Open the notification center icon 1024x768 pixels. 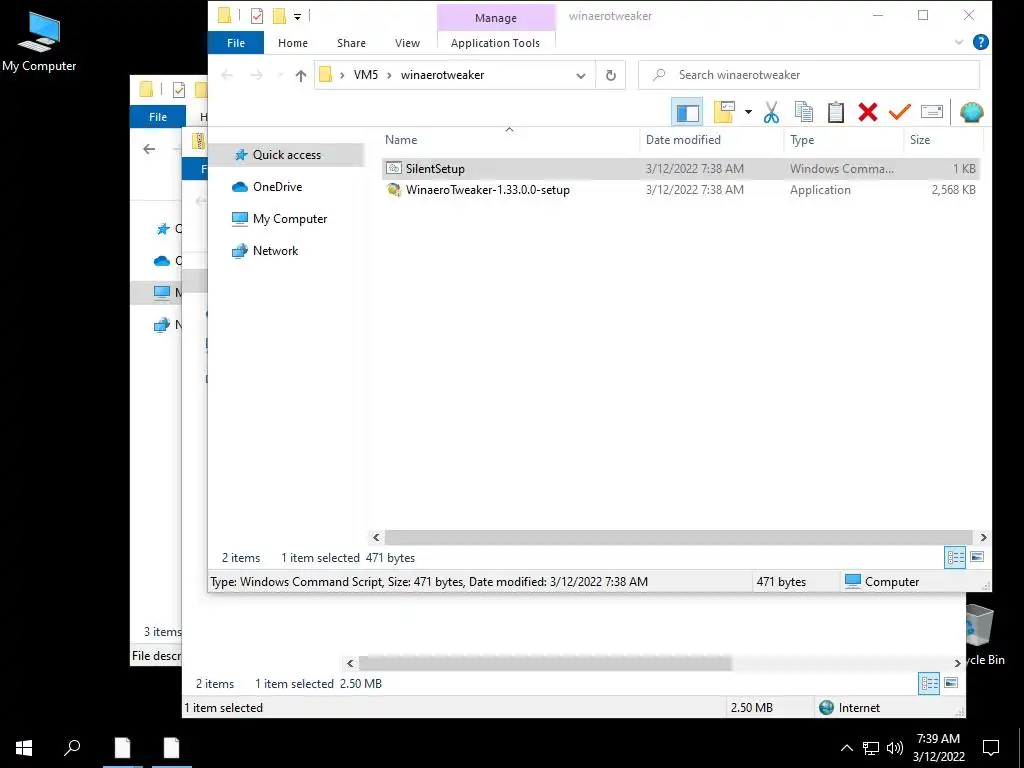click(x=991, y=748)
